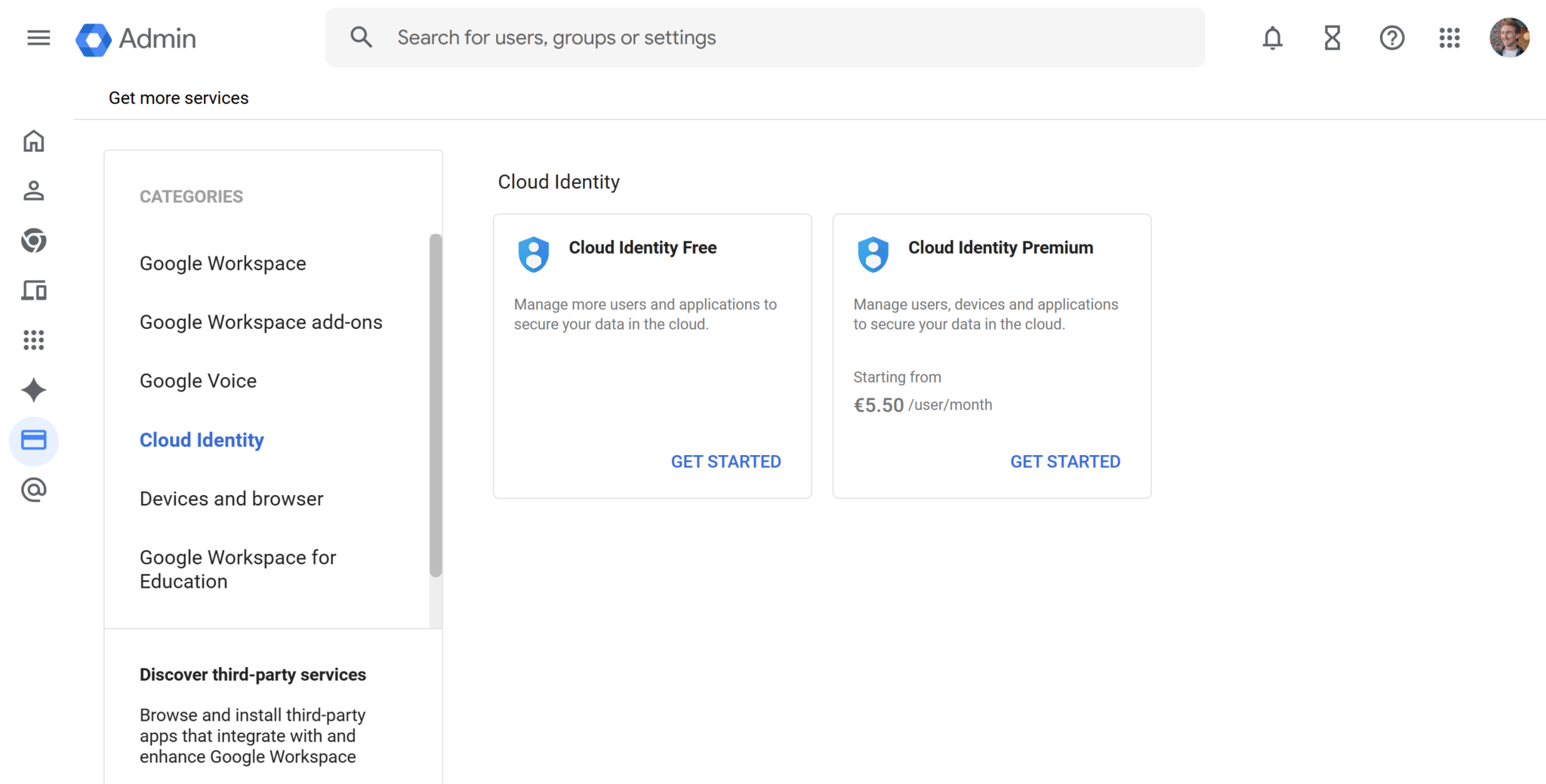
Task: Select Google Workspace for Education category
Action: [238, 569]
